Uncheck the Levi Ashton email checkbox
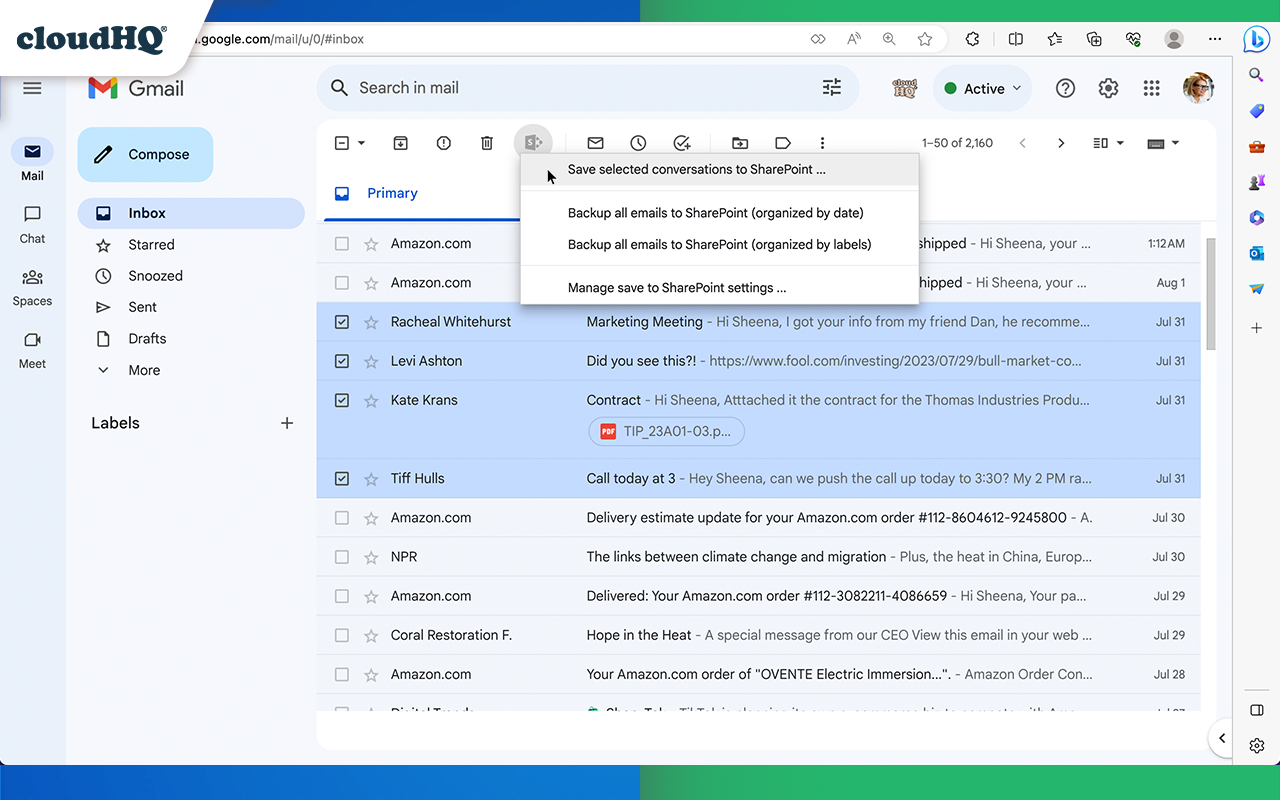1280x800 pixels. pyautogui.click(x=342, y=361)
